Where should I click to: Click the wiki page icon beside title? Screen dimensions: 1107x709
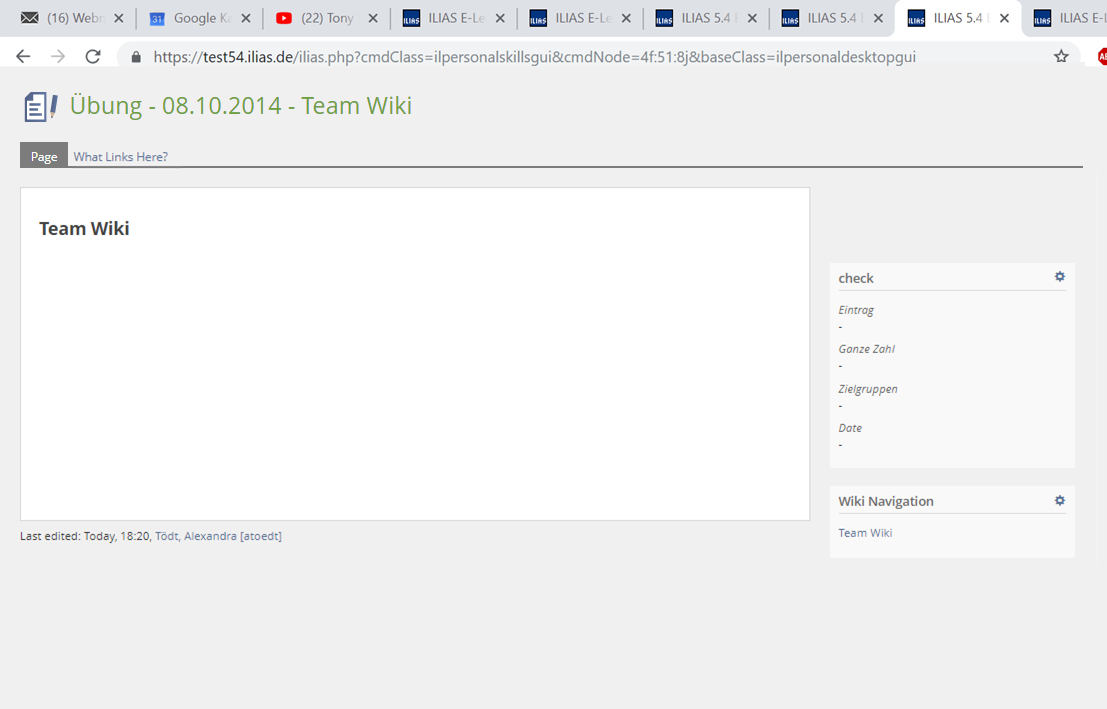pos(40,106)
